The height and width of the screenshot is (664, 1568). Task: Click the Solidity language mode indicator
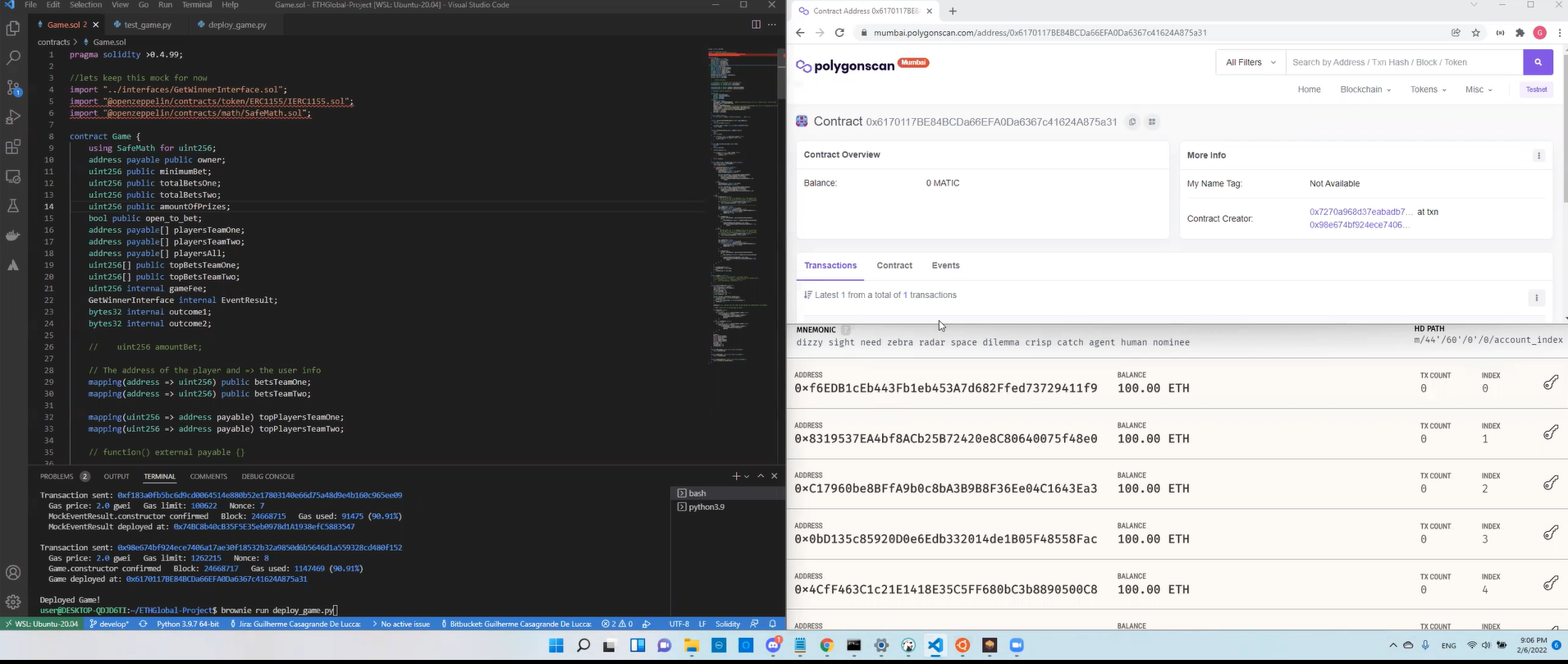(728, 624)
